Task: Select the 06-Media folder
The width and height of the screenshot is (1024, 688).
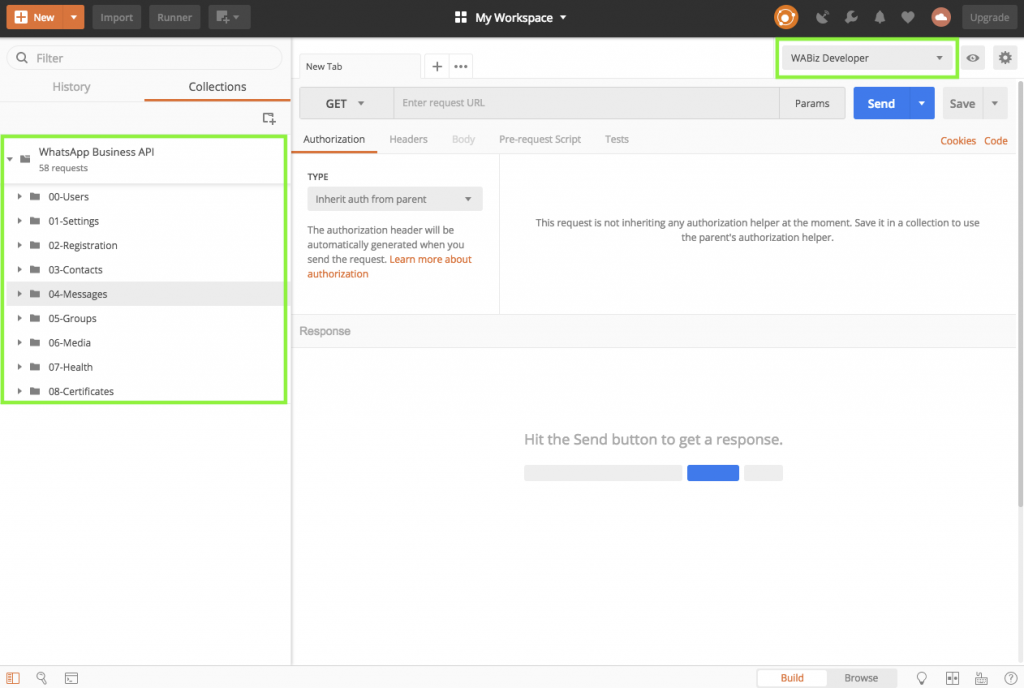Action: pos(145,342)
